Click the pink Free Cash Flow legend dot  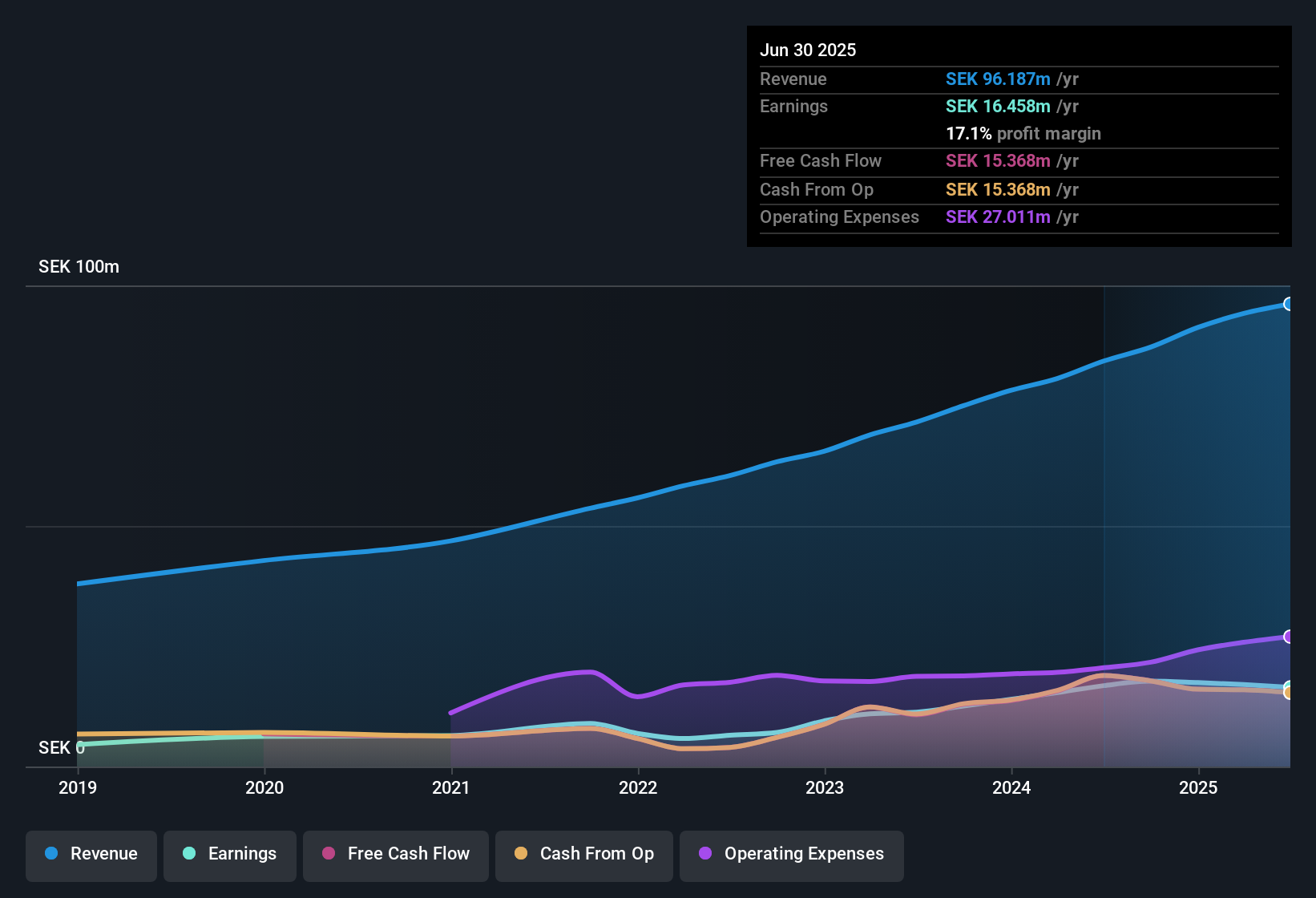[329, 854]
